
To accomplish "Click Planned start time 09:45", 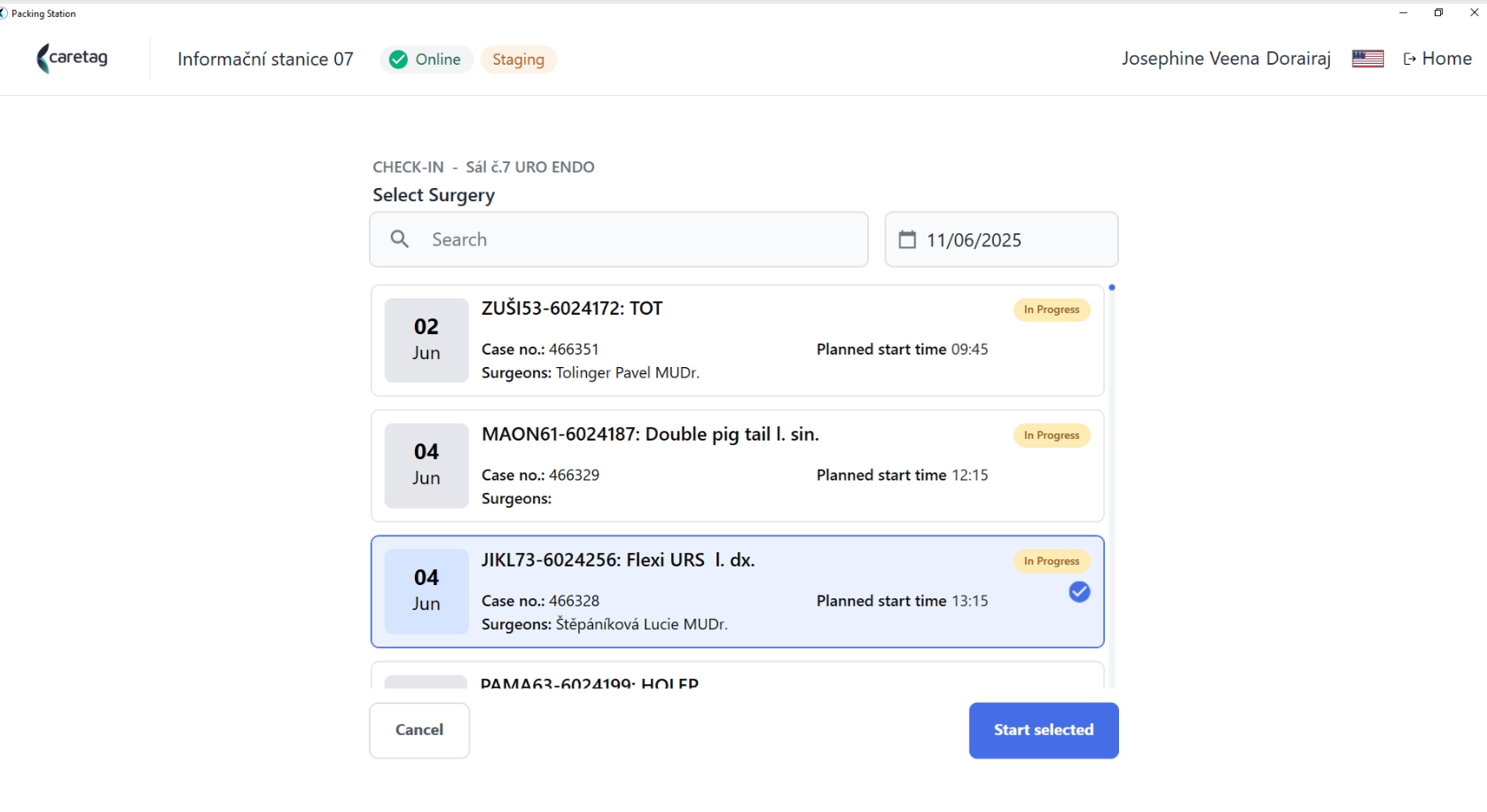I will 902,349.
